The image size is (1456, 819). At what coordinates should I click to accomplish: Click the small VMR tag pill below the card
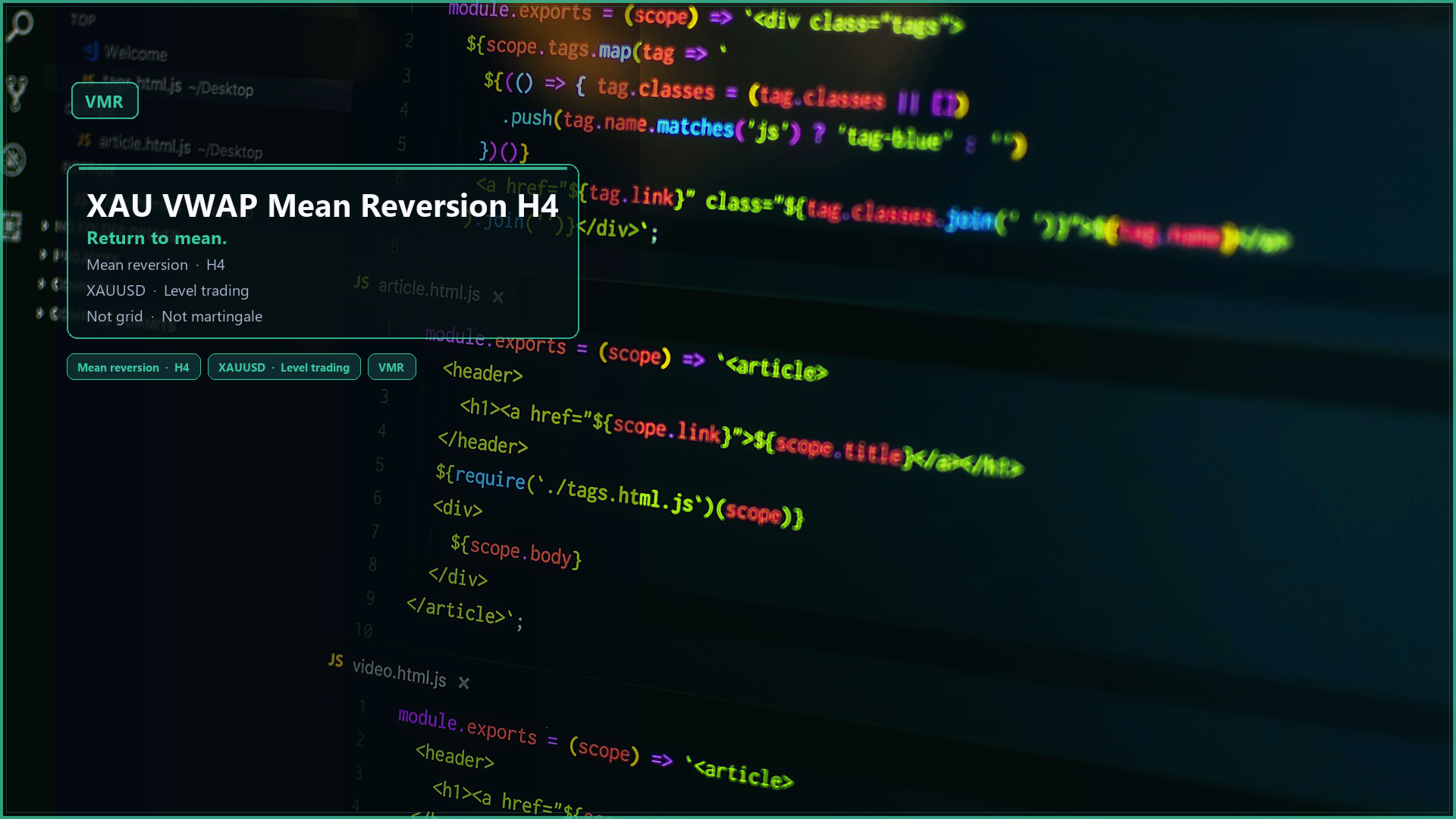[392, 367]
